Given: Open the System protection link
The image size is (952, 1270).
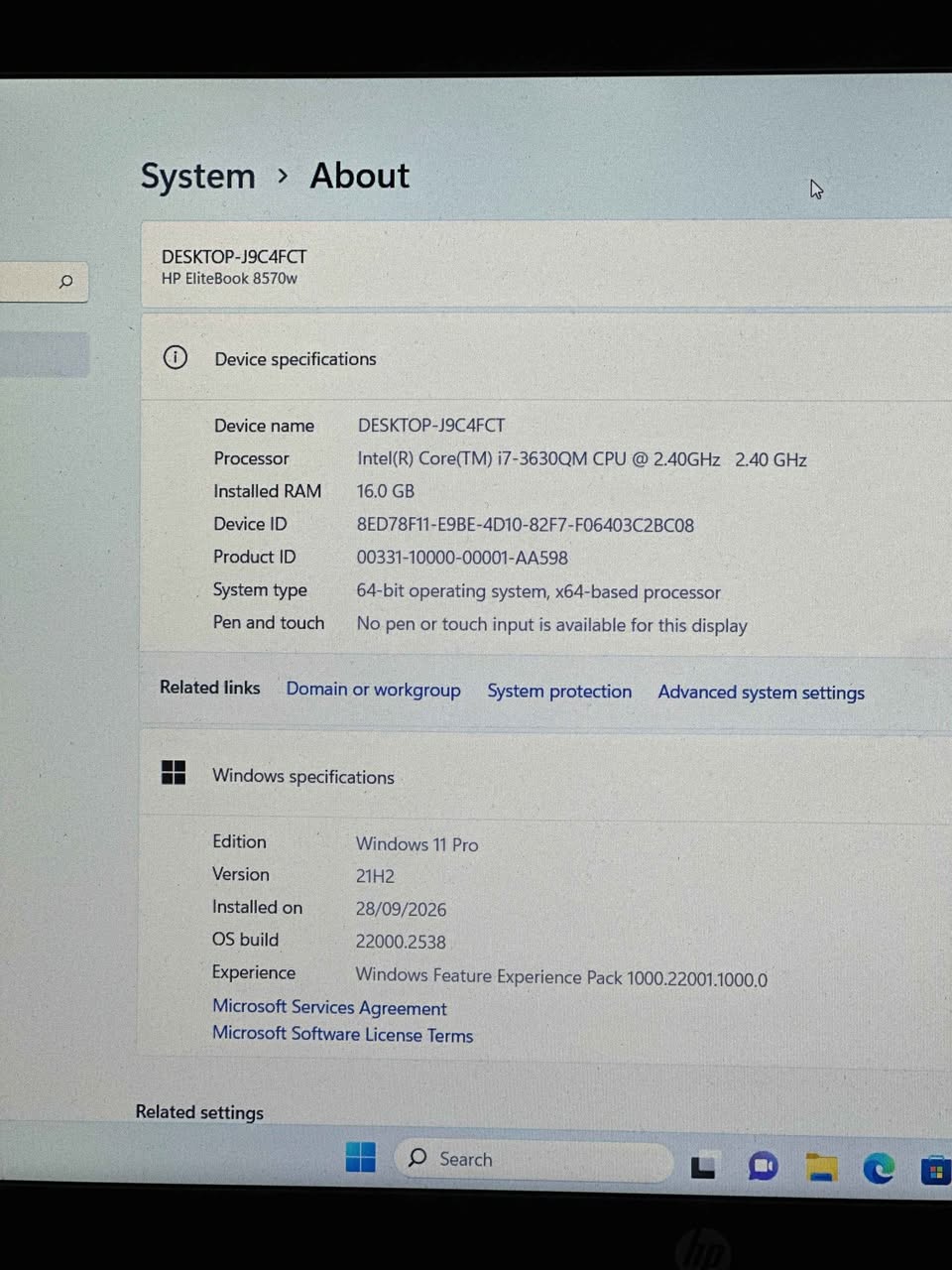Looking at the screenshot, I should tap(559, 692).
